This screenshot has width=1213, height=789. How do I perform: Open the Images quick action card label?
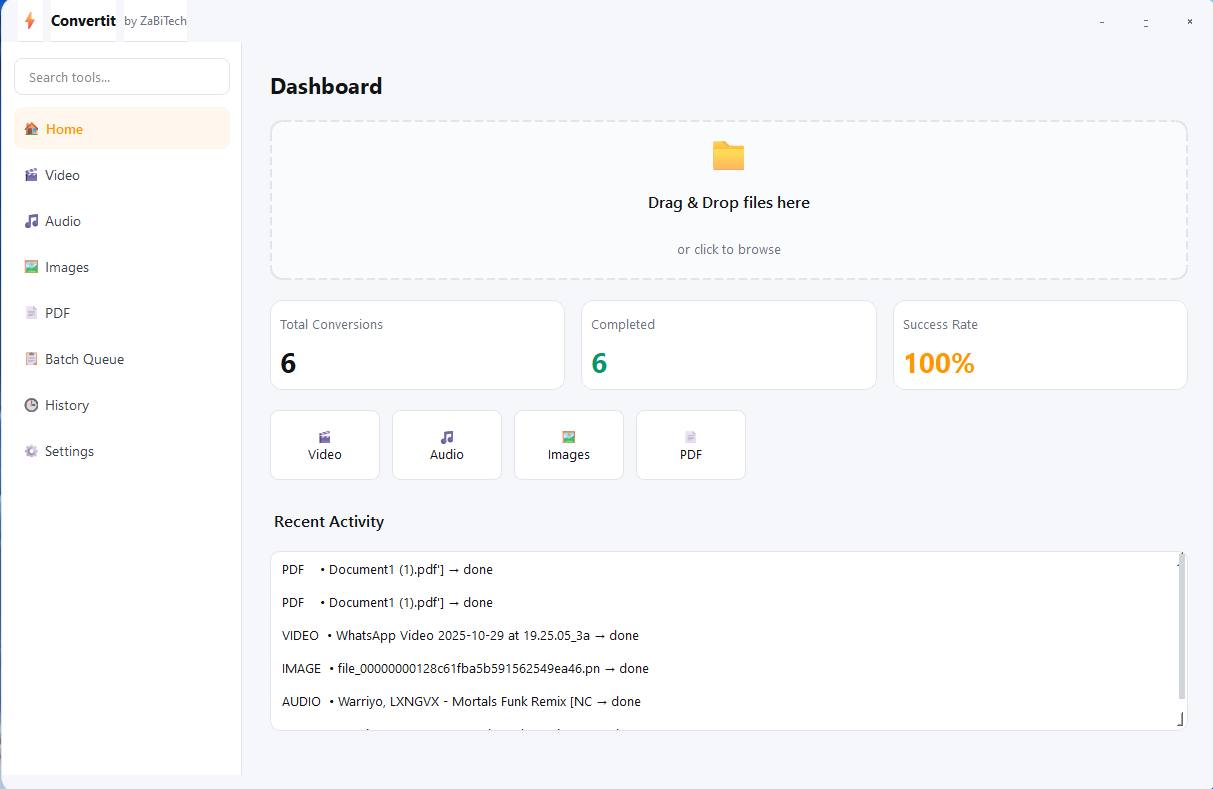point(569,454)
